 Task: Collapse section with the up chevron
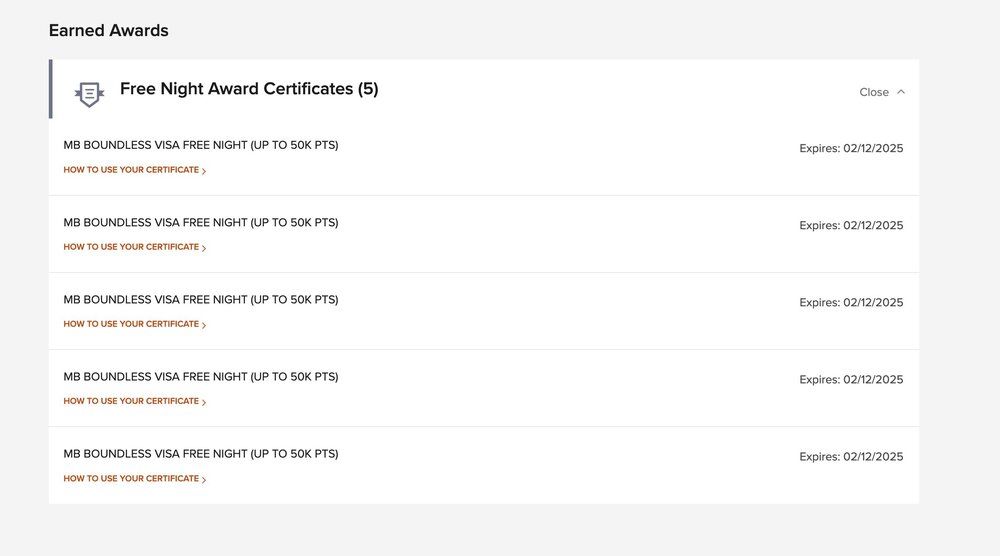pos(901,92)
